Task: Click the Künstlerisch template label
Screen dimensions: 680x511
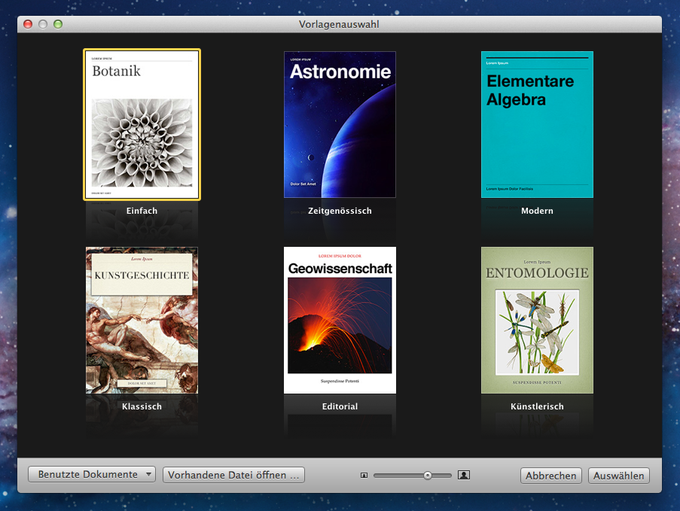Action: pyautogui.click(x=537, y=406)
